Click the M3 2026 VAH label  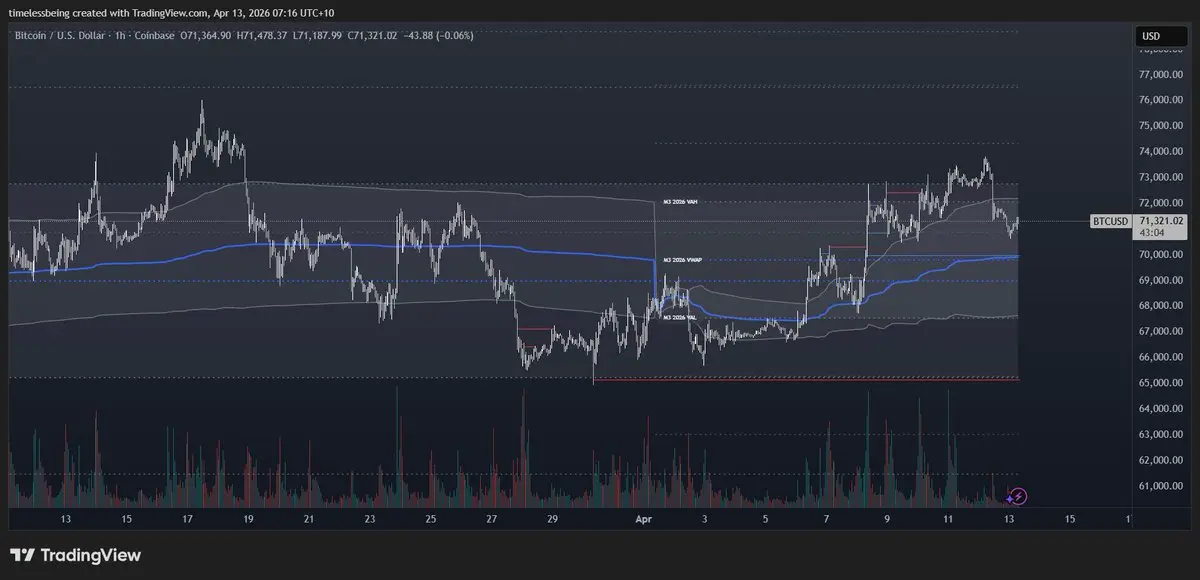[x=680, y=202]
